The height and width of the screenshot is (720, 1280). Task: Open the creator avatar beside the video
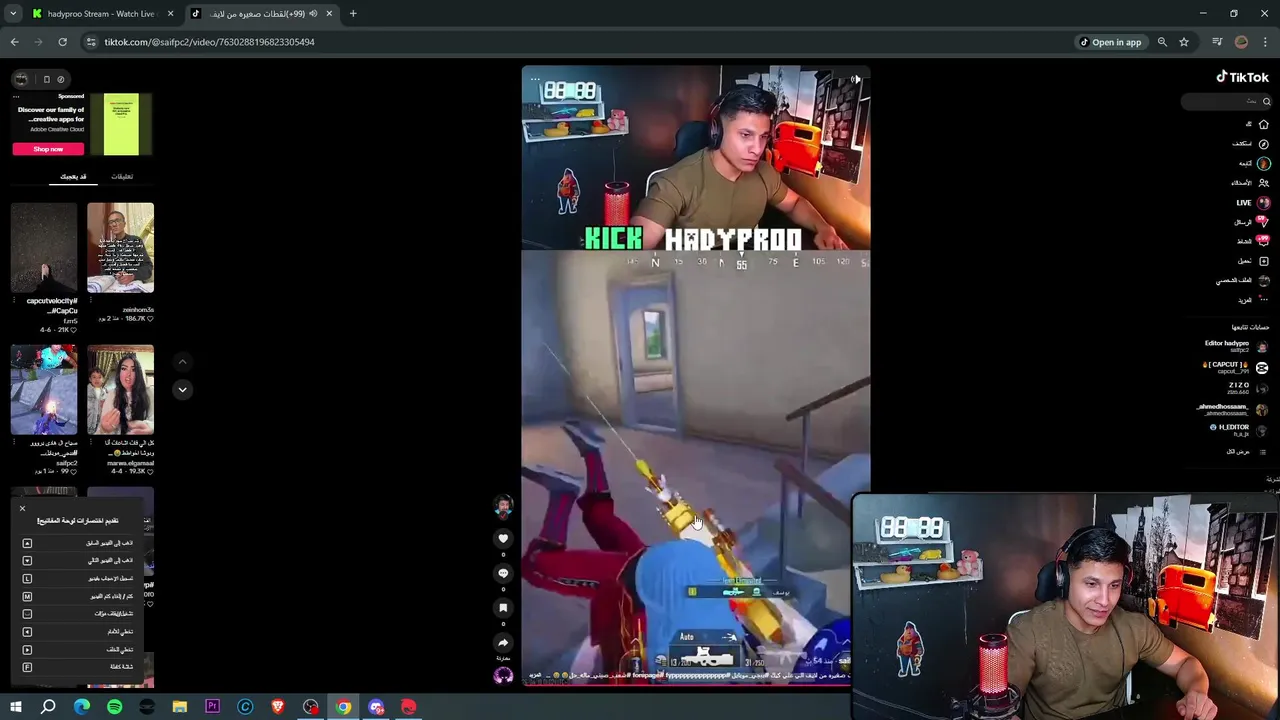[x=503, y=505]
